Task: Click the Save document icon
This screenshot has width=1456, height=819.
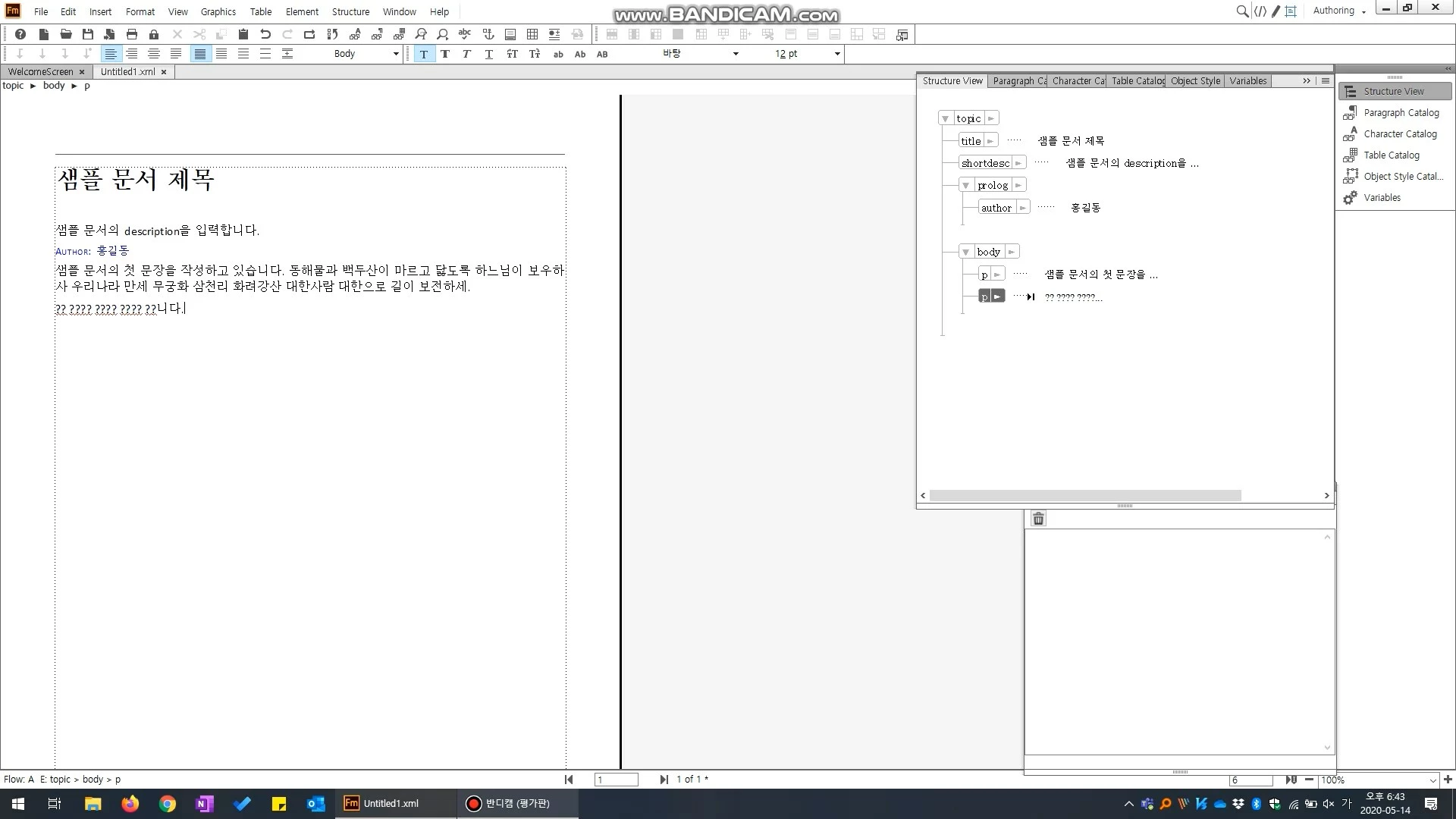Action: point(88,34)
